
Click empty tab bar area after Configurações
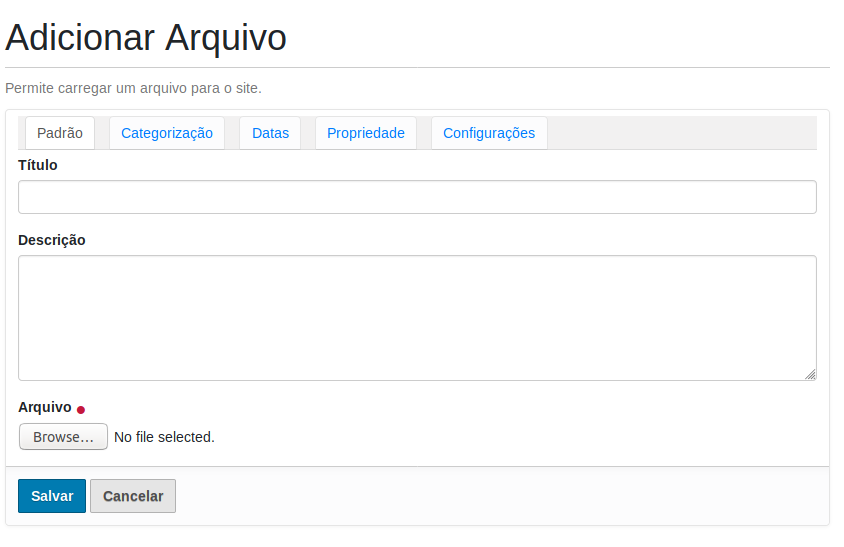pos(680,133)
